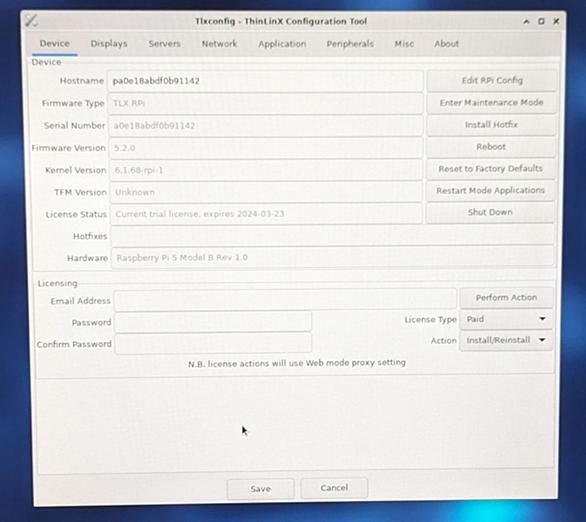Click Restart Mode Applications button
The width and height of the screenshot is (586, 522).
pyautogui.click(x=490, y=191)
